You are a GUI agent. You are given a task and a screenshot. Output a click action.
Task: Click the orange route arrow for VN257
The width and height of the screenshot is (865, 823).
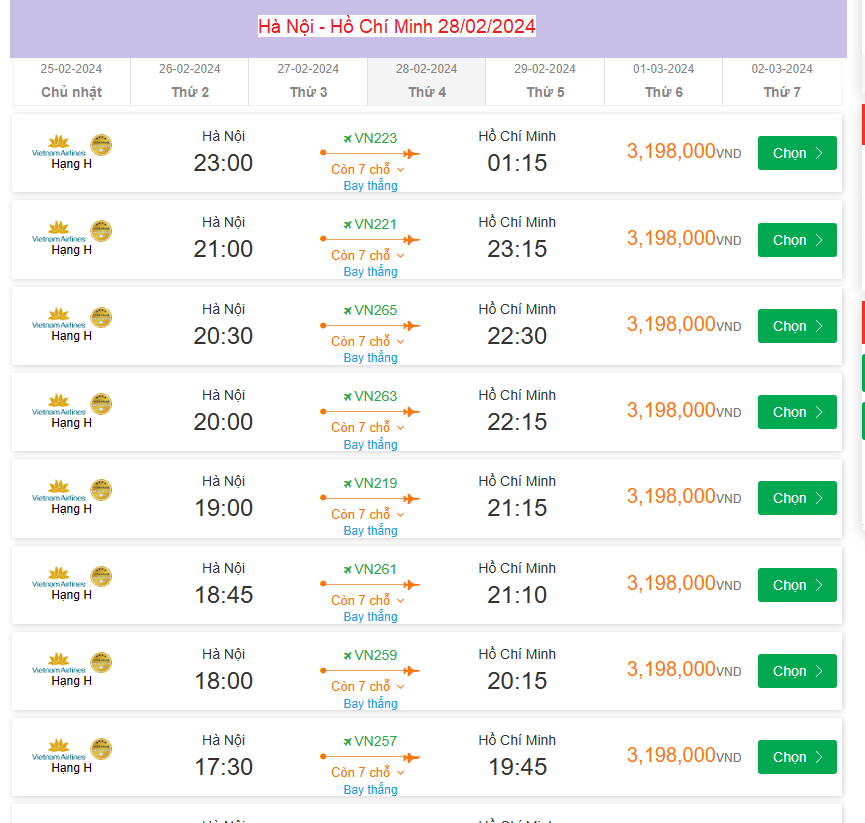click(x=370, y=757)
